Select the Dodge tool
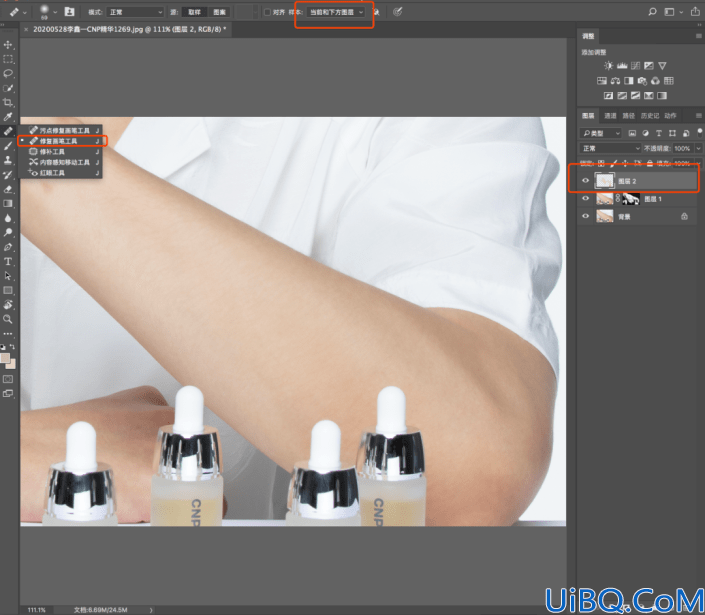 tap(8, 232)
